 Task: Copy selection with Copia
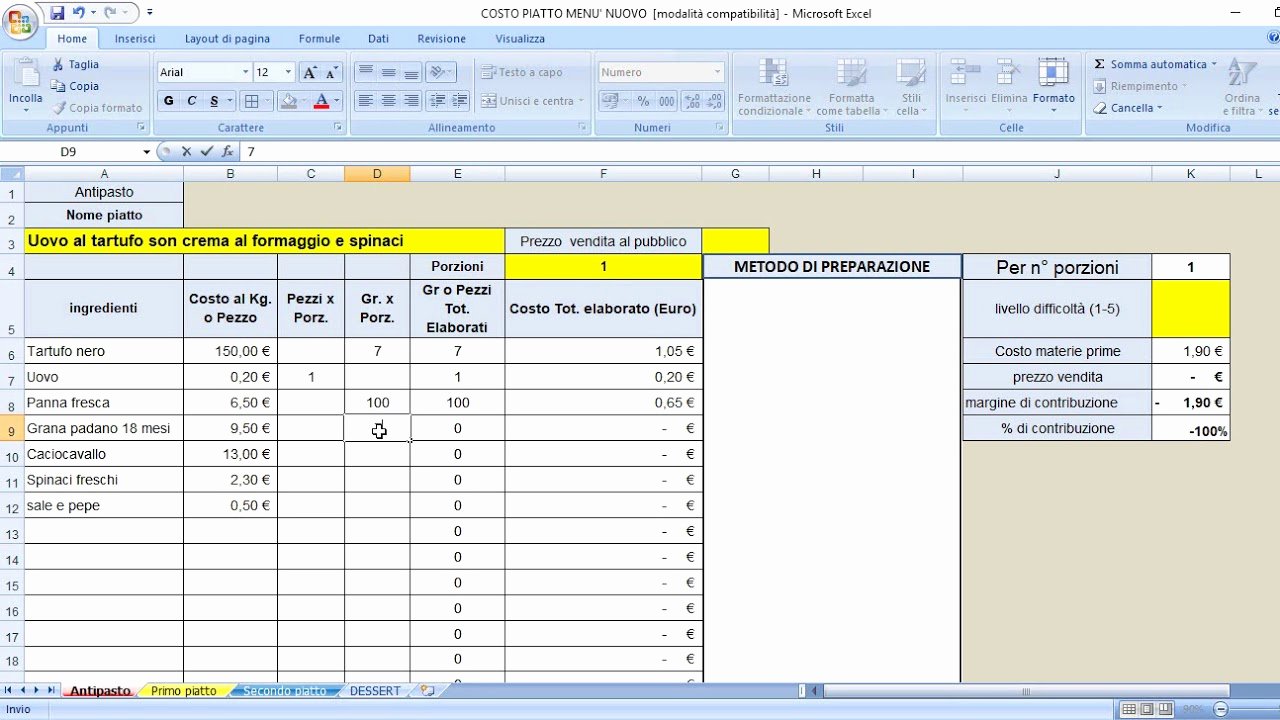coord(76,86)
